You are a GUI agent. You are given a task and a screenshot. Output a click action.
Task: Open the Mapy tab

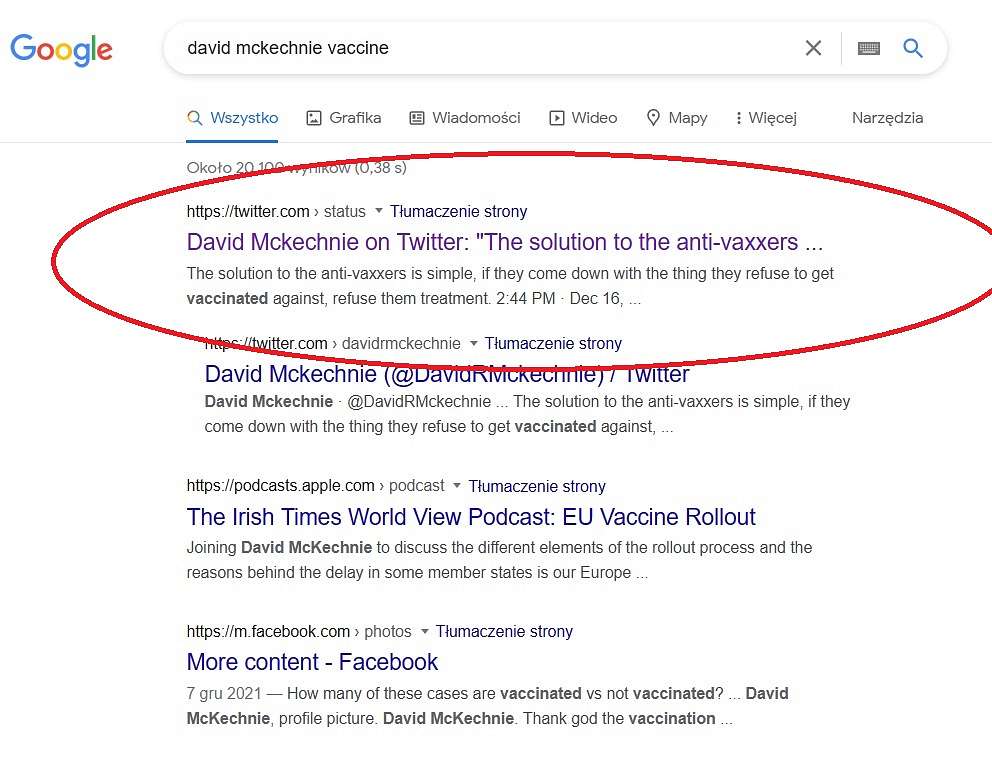tap(677, 118)
